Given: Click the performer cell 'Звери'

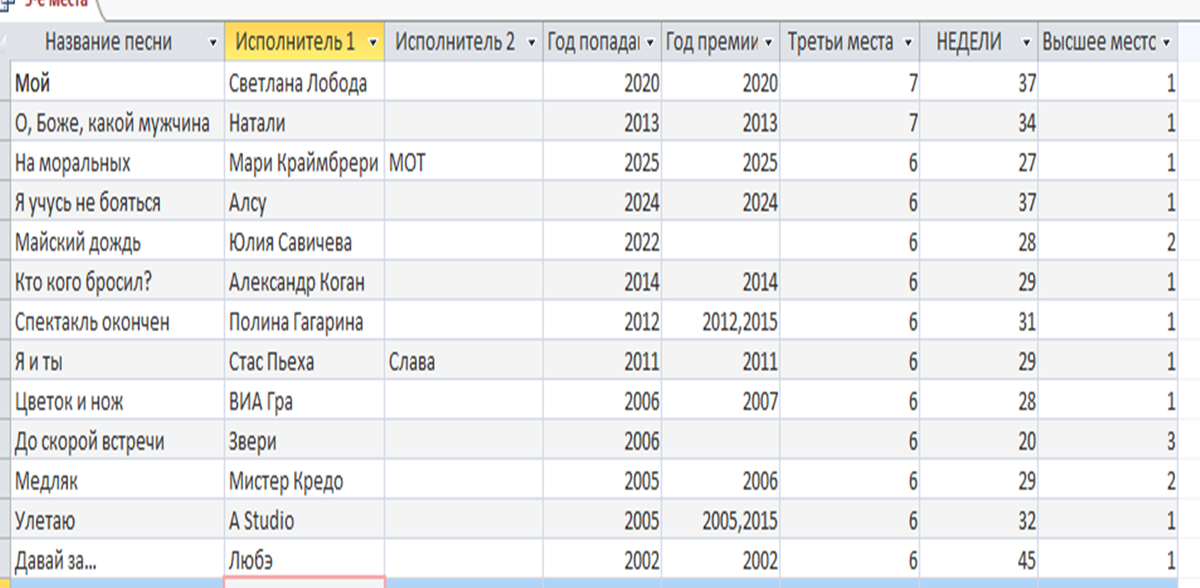Looking at the screenshot, I should point(305,441).
